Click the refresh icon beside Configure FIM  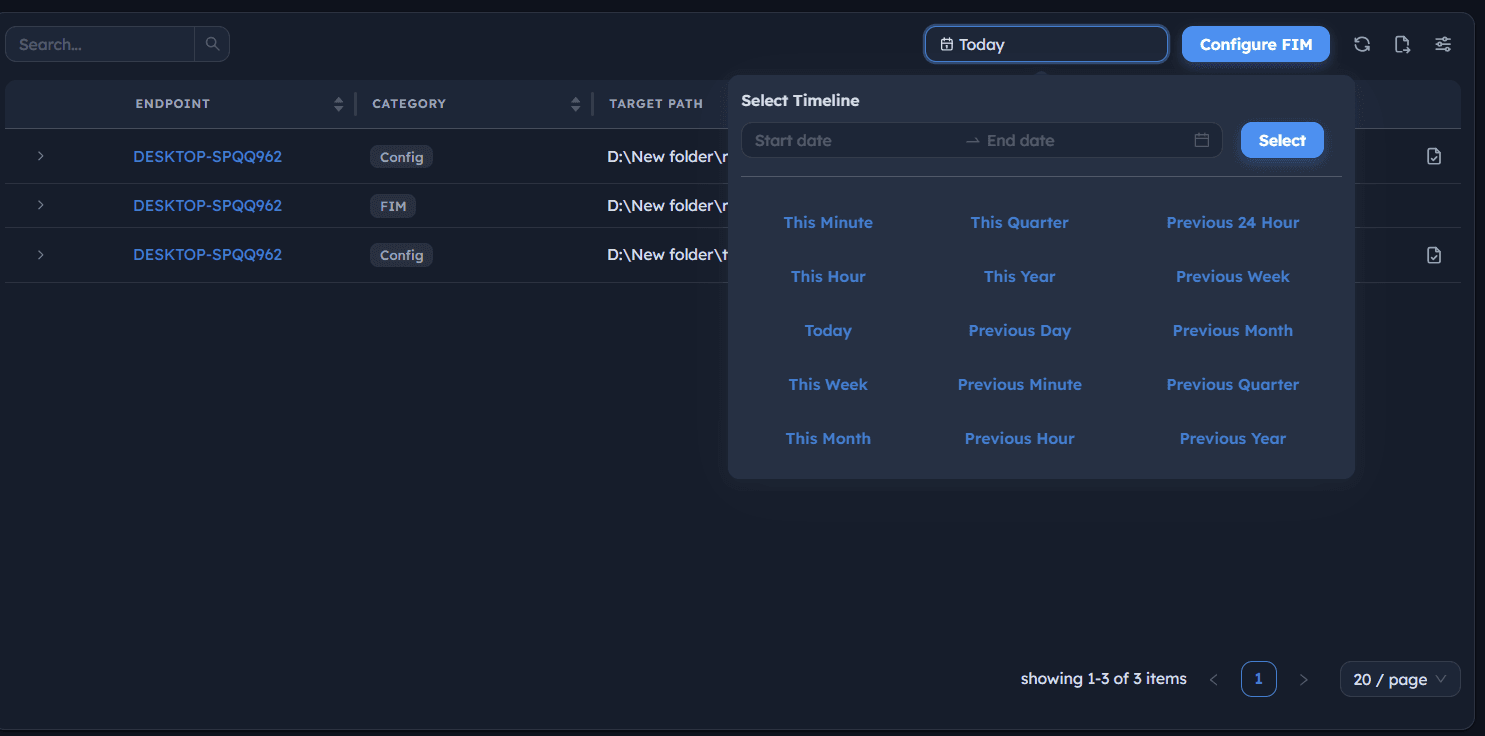click(x=1362, y=44)
